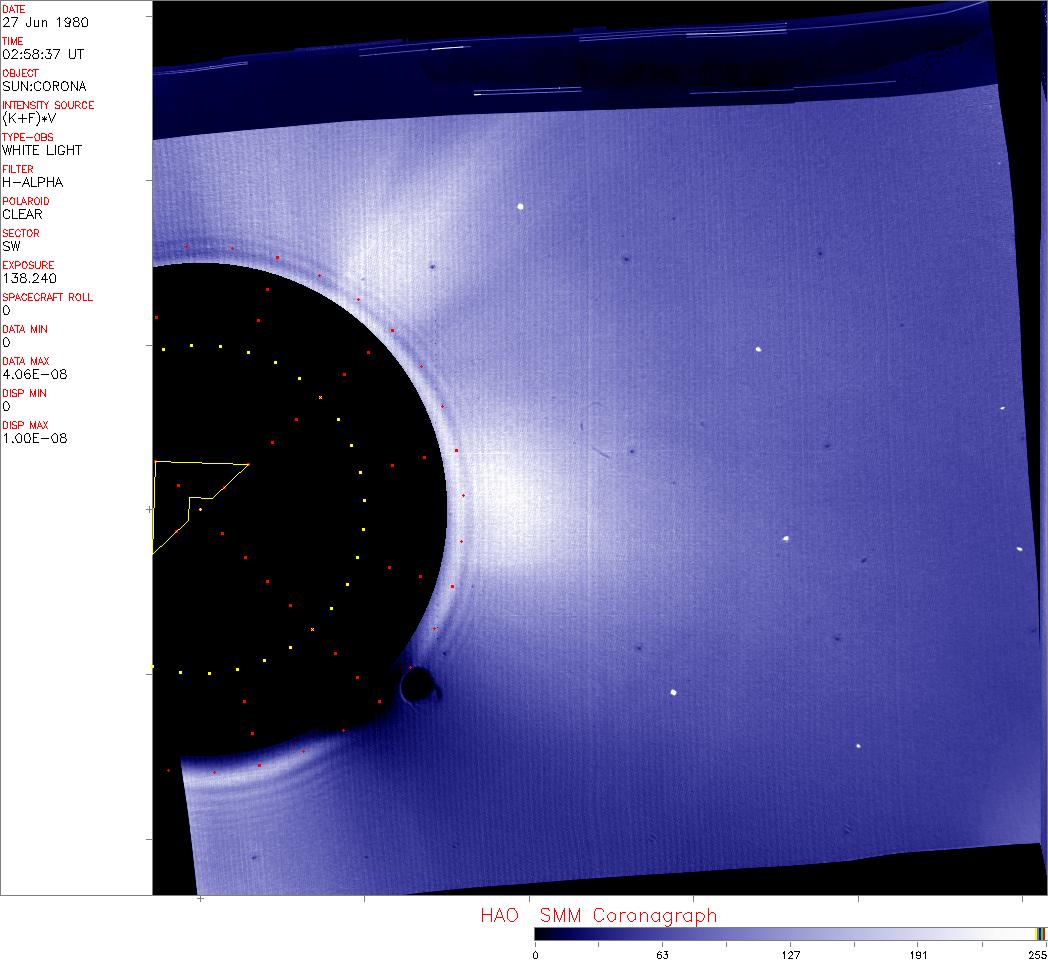1048x960 pixels.
Task: Click the SUN:CORONA object value
Action: [x=44, y=86]
